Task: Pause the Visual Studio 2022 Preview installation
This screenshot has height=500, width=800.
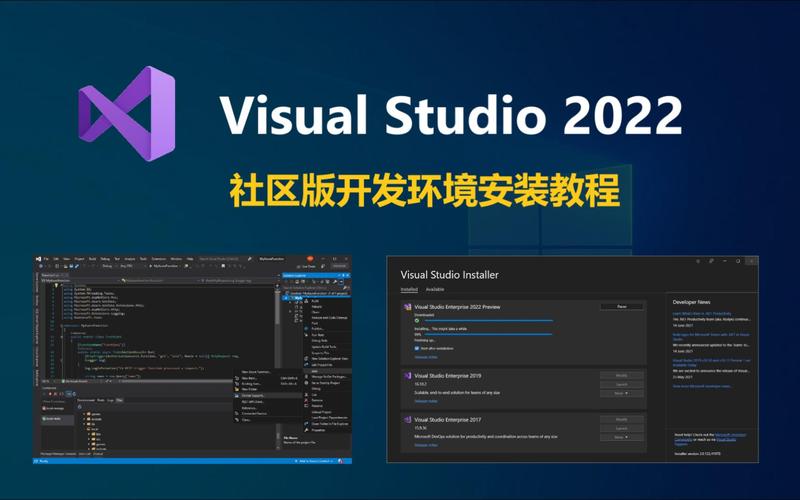Action: coord(621,307)
